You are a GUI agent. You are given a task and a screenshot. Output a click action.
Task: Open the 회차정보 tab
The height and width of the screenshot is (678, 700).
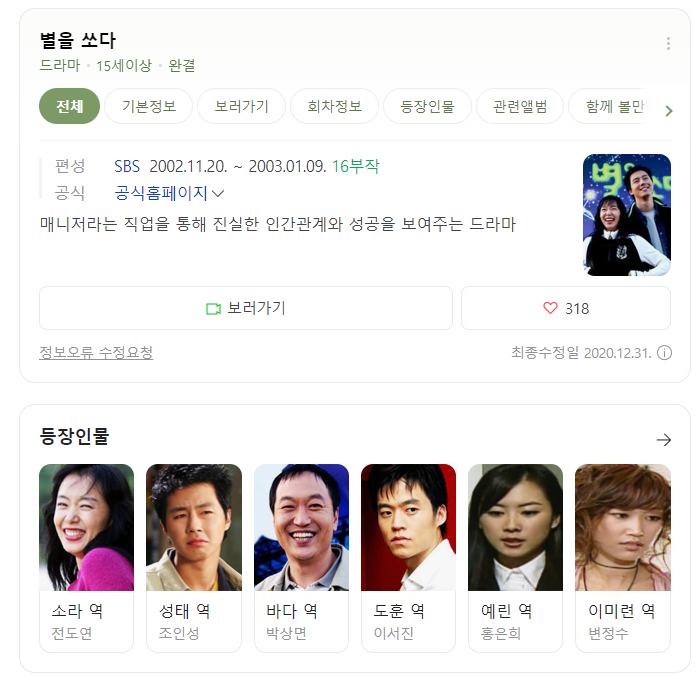tap(334, 106)
